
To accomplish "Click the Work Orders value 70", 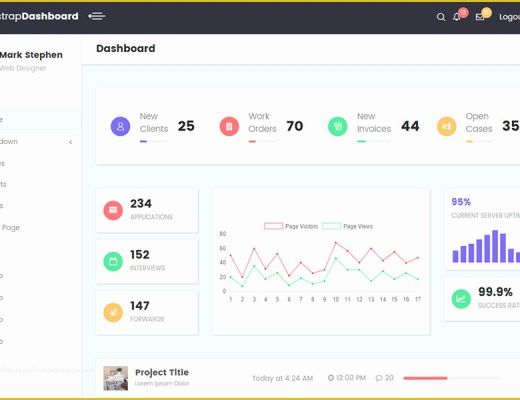I will click(295, 126).
